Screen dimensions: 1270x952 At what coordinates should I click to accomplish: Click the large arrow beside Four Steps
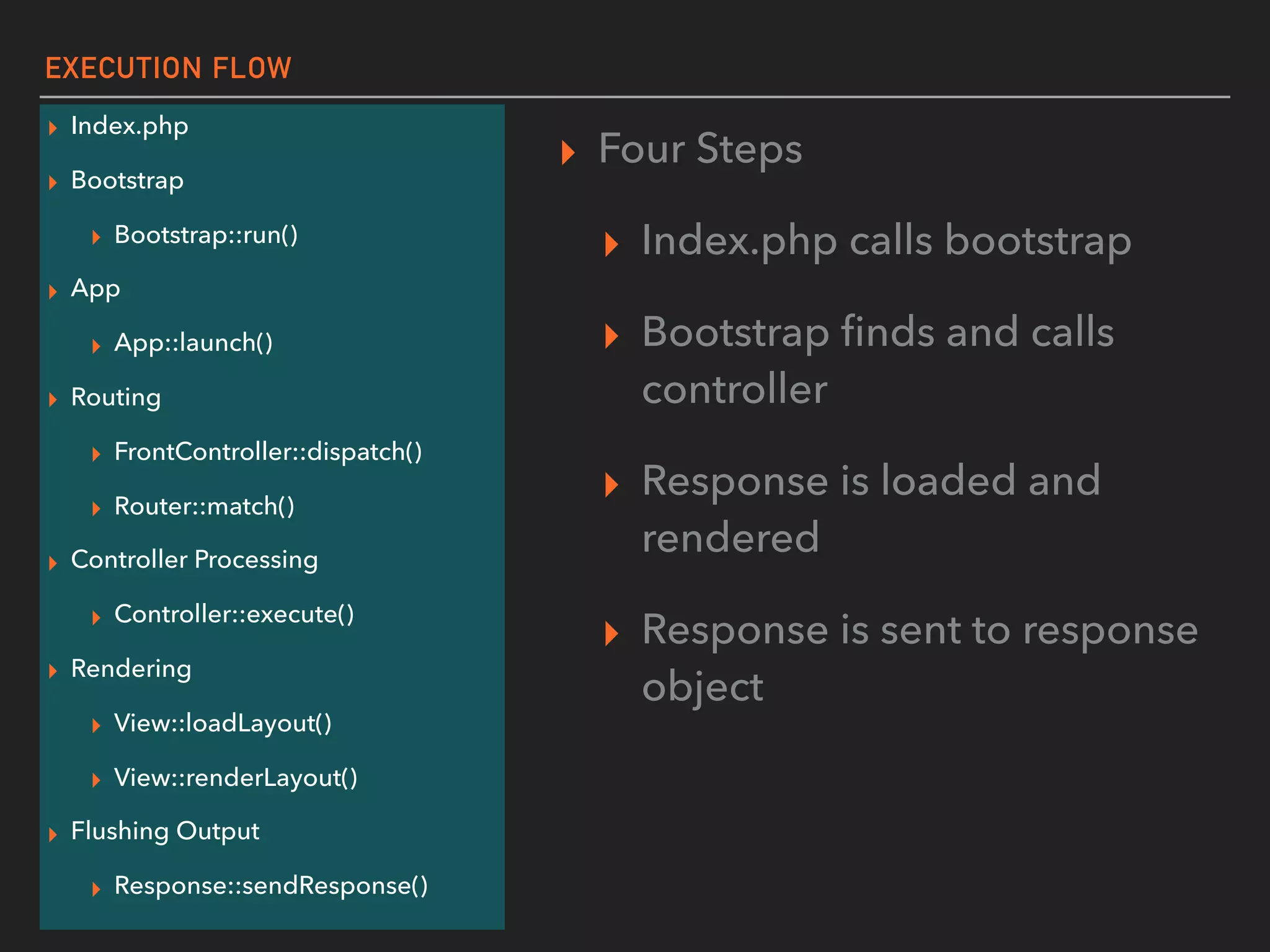(x=567, y=152)
